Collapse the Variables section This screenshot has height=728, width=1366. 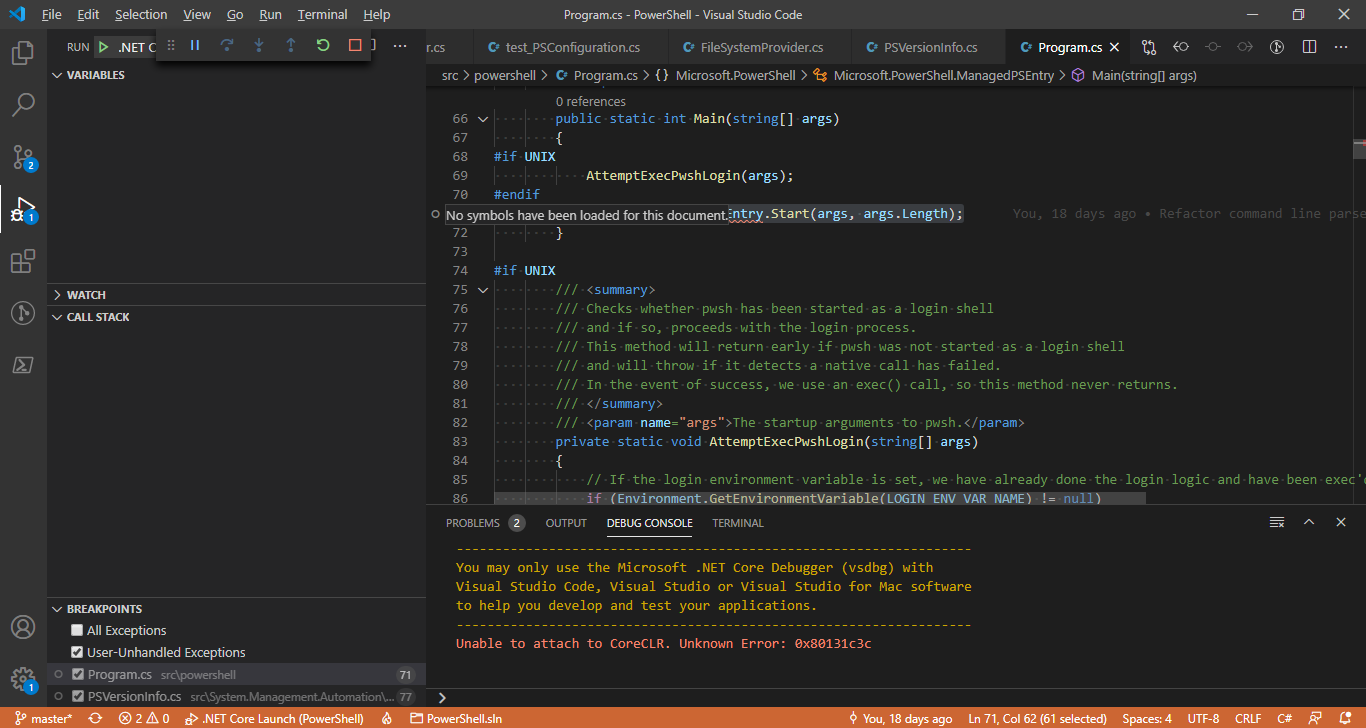(x=236, y=75)
